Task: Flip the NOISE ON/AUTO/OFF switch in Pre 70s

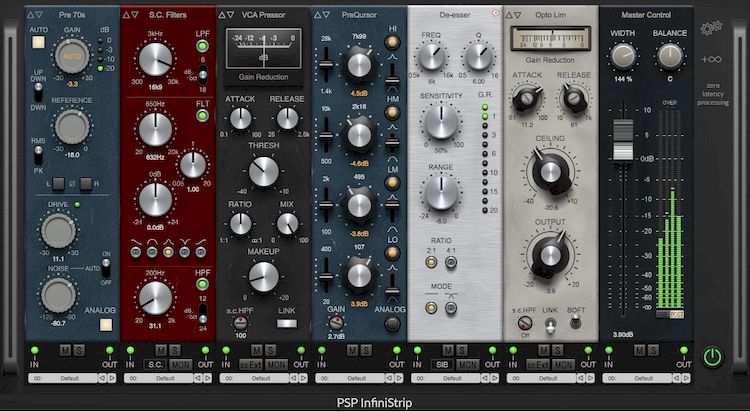Action: click(106, 268)
